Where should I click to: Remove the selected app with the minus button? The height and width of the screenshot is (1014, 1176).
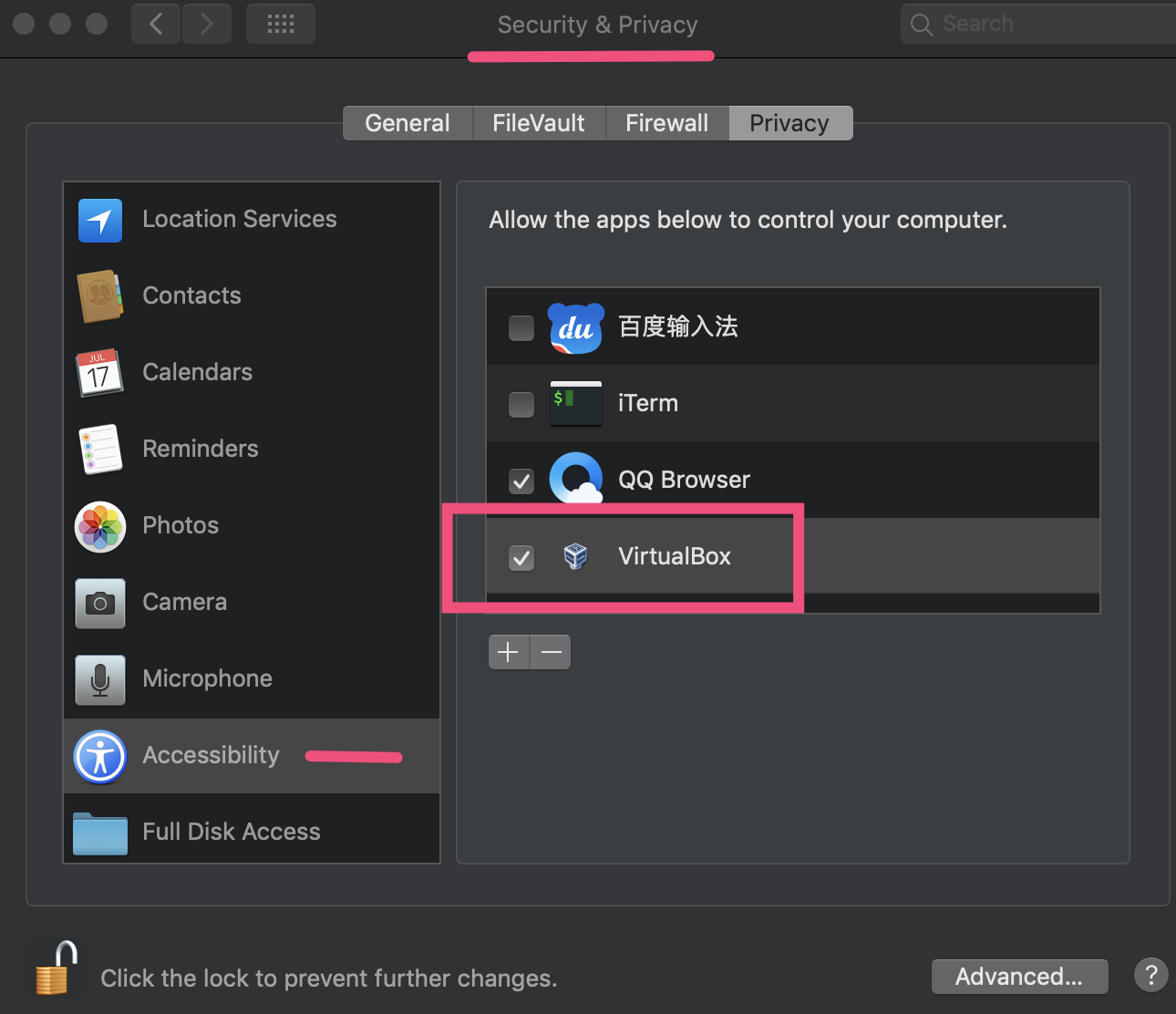coord(551,652)
